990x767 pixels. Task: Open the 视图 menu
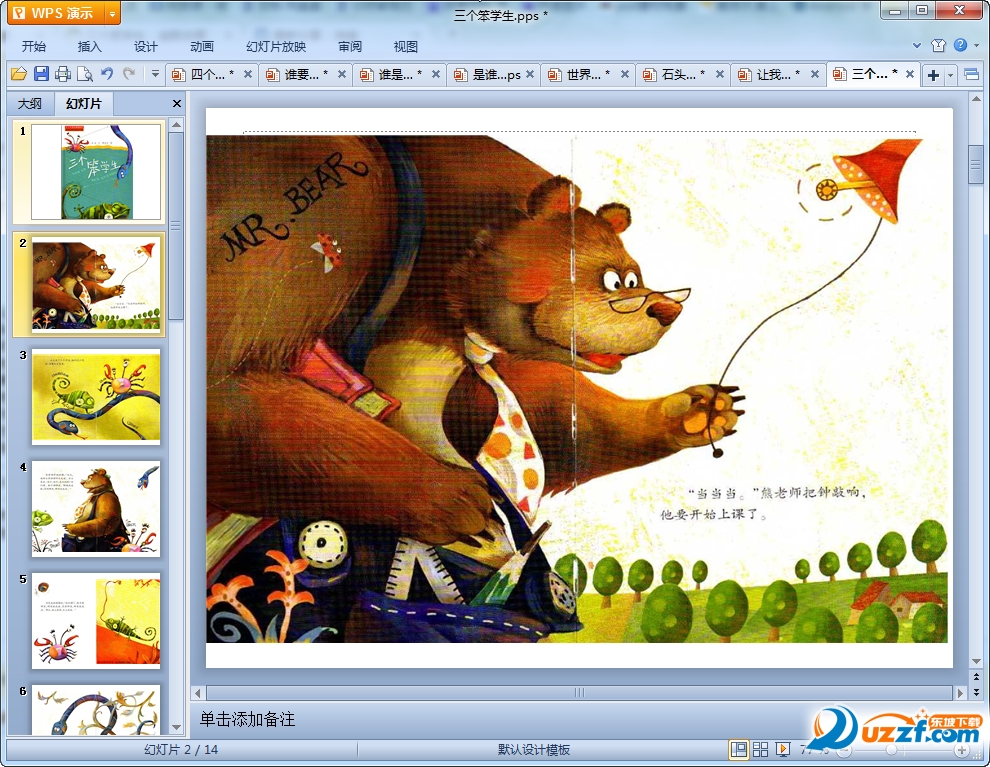click(405, 46)
